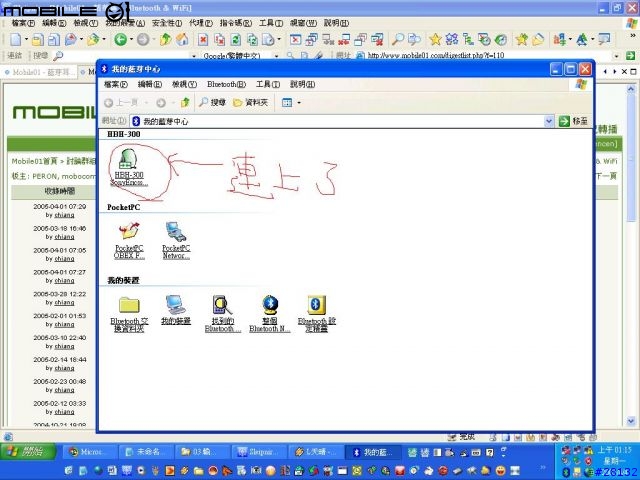Open 工具 menu in Bluetooth window
Viewport: 640px width, 480px height.
coord(268,84)
